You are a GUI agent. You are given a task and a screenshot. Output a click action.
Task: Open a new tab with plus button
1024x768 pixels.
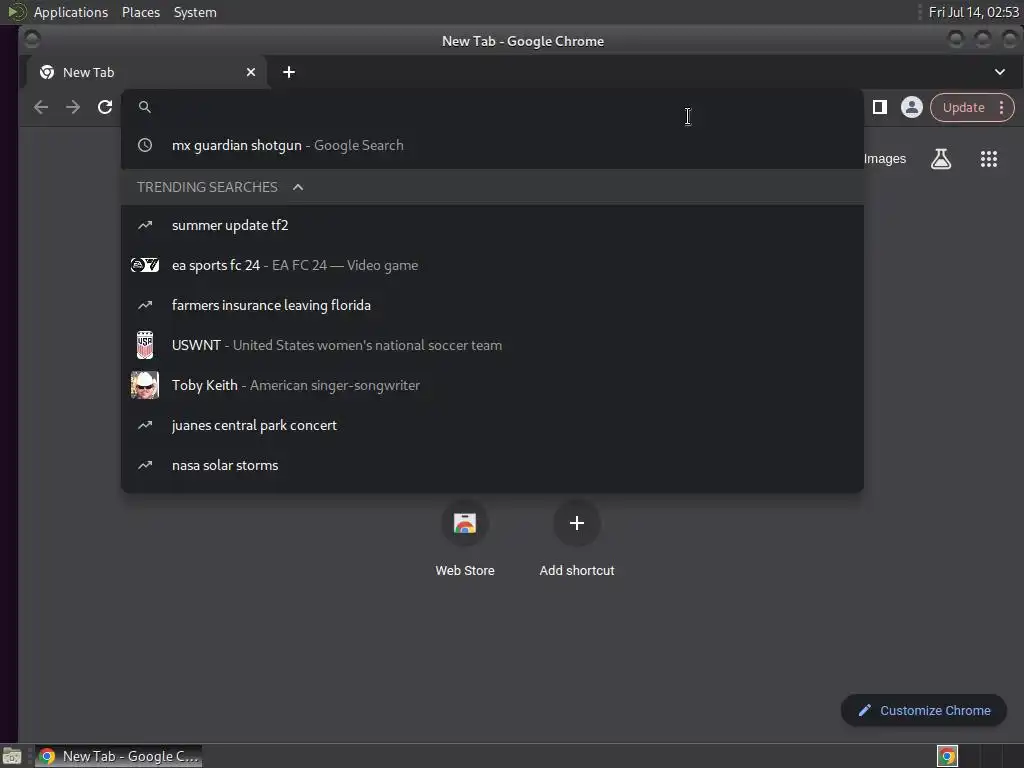pyautogui.click(x=289, y=72)
